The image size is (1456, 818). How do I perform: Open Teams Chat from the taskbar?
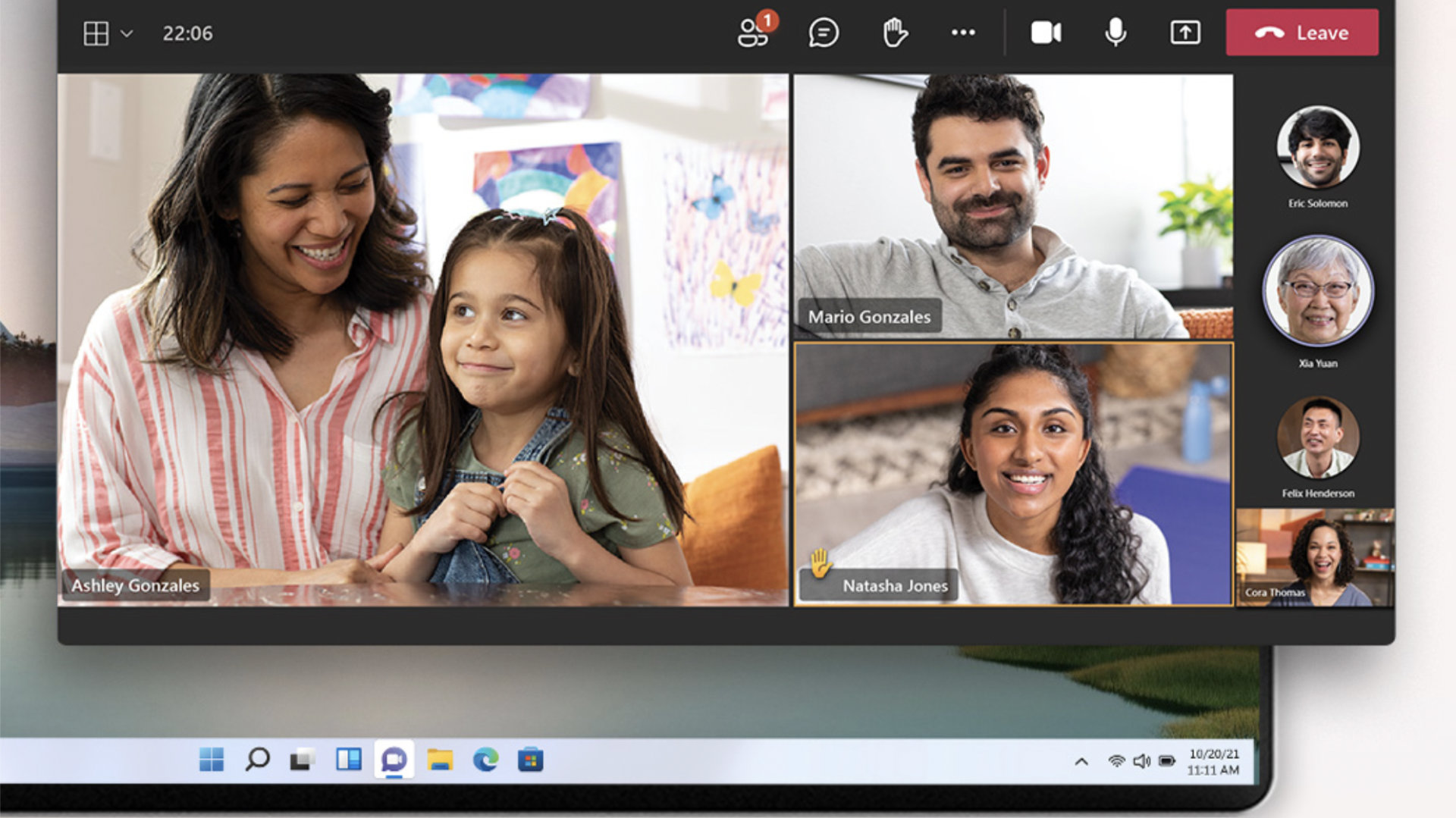(x=394, y=759)
